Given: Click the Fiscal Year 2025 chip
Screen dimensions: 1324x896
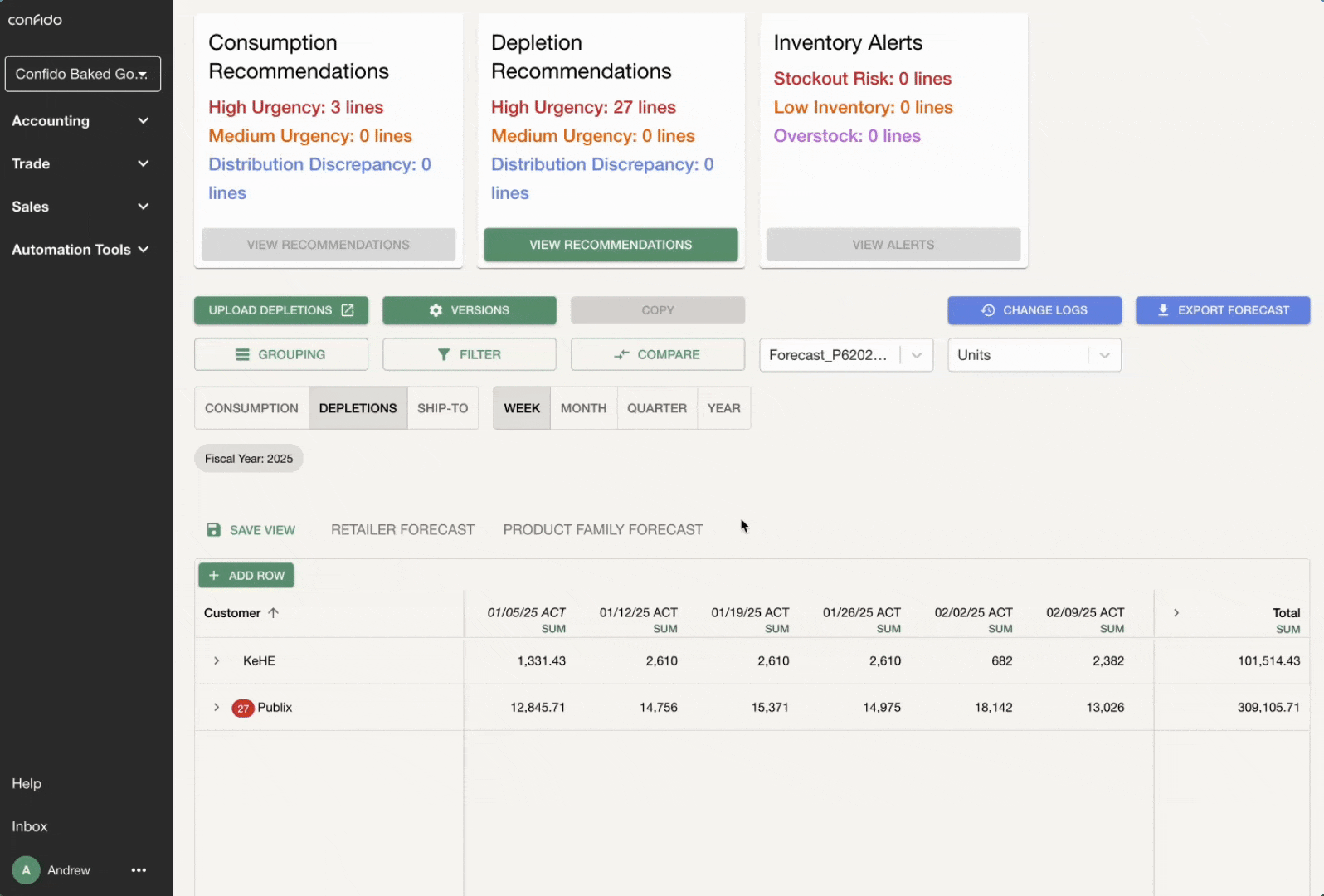Looking at the screenshot, I should [x=249, y=459].
